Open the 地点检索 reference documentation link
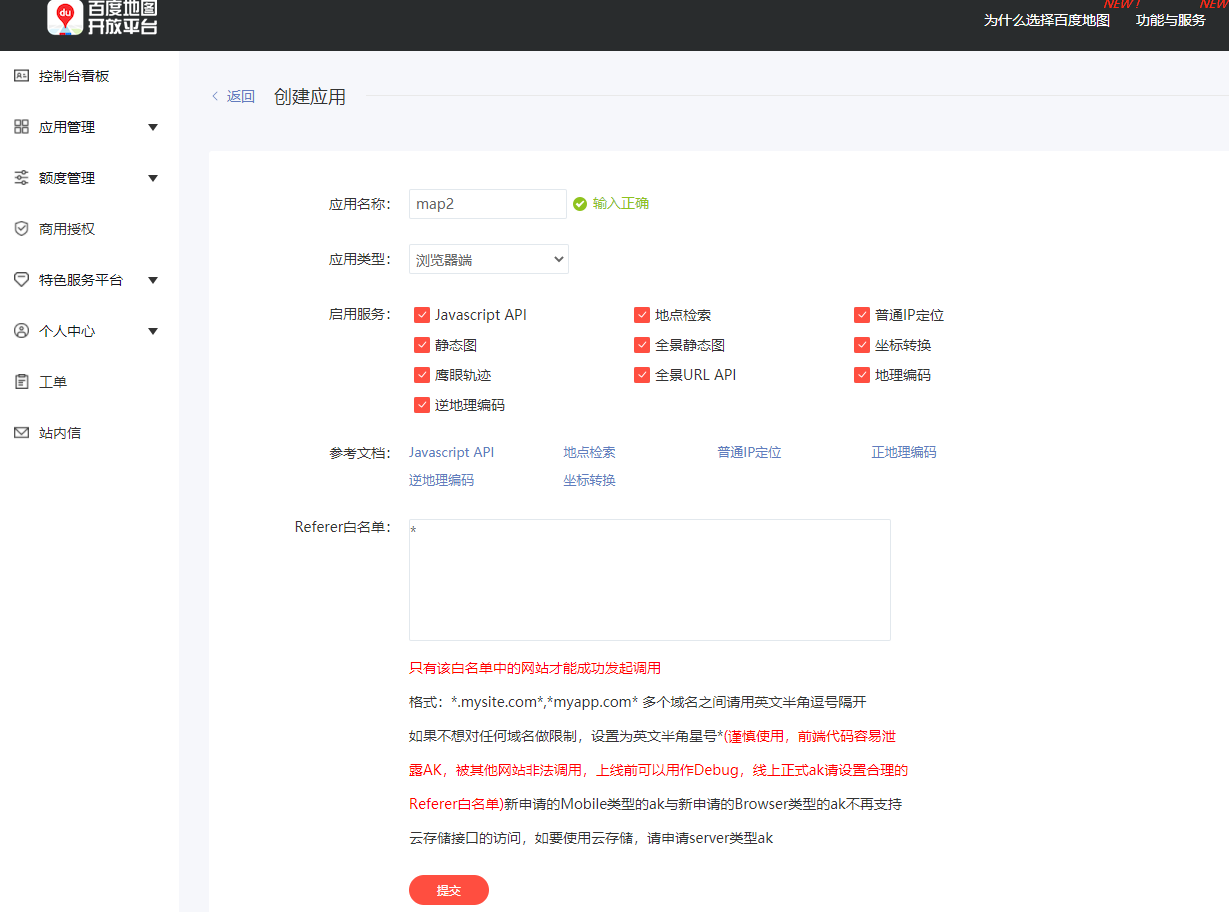The width and height of the screenshot is (1229, 912). click(x=589, y=451)
